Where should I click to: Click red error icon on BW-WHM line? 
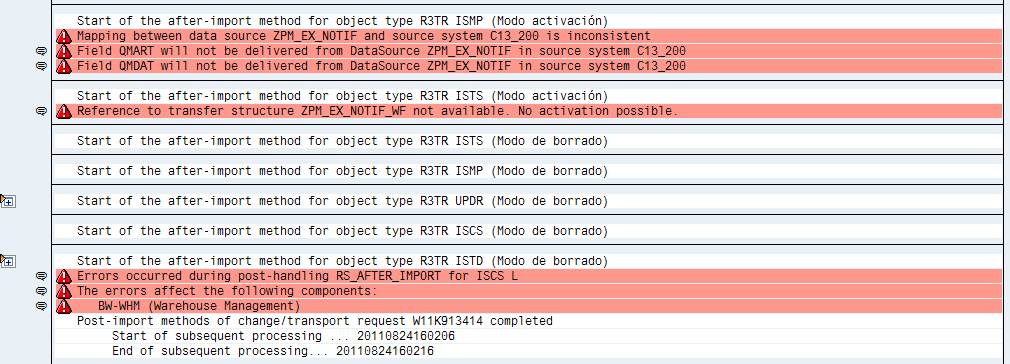(x=64, y=306)
